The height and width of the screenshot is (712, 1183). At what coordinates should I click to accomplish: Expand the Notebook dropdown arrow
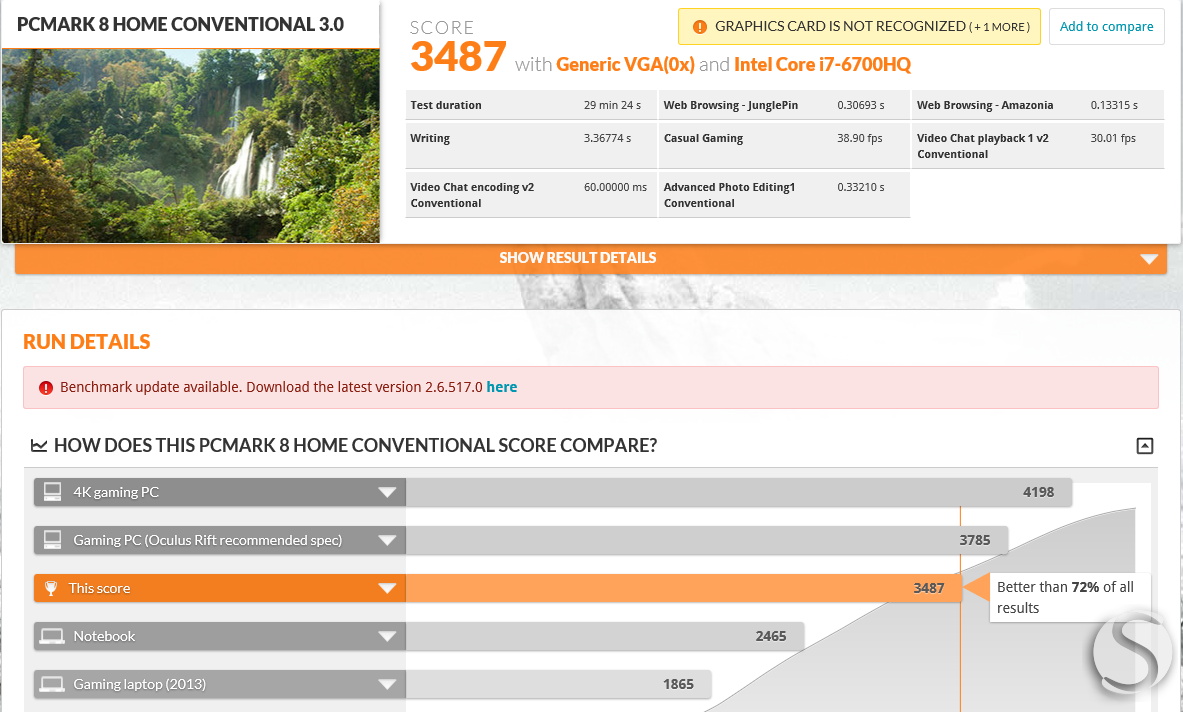click(x=387, y=637)
